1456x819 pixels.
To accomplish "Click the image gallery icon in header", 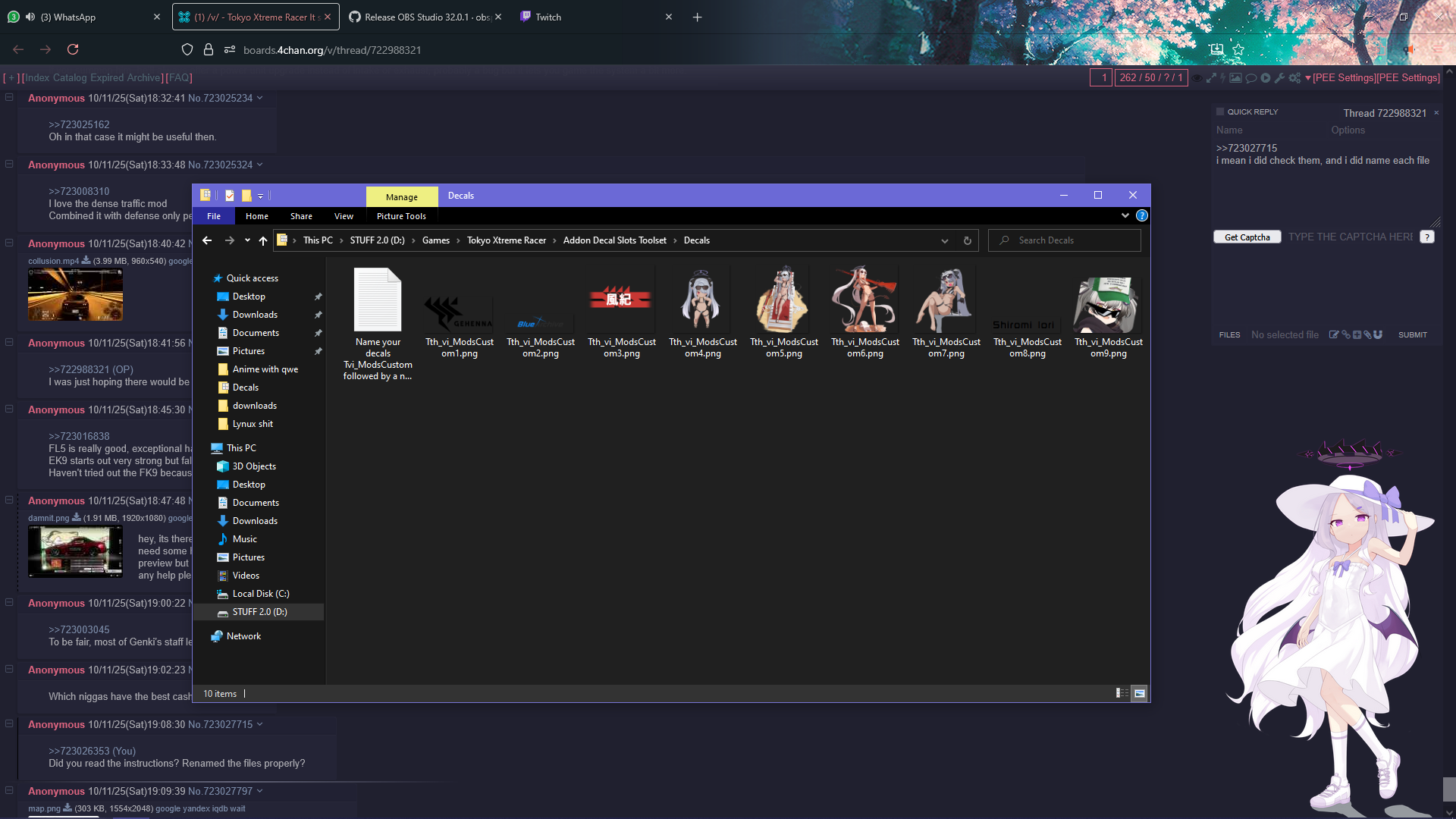I will (1235, 78).
